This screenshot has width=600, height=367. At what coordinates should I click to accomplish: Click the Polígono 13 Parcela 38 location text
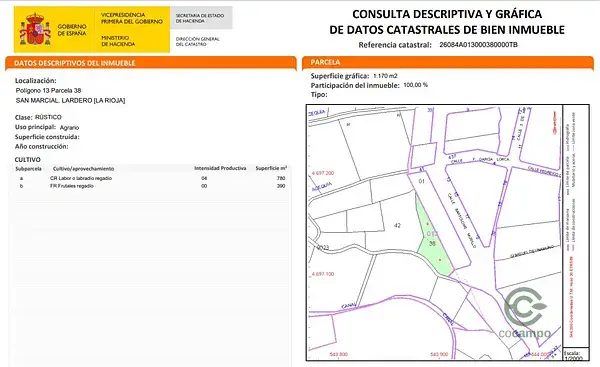49,91
